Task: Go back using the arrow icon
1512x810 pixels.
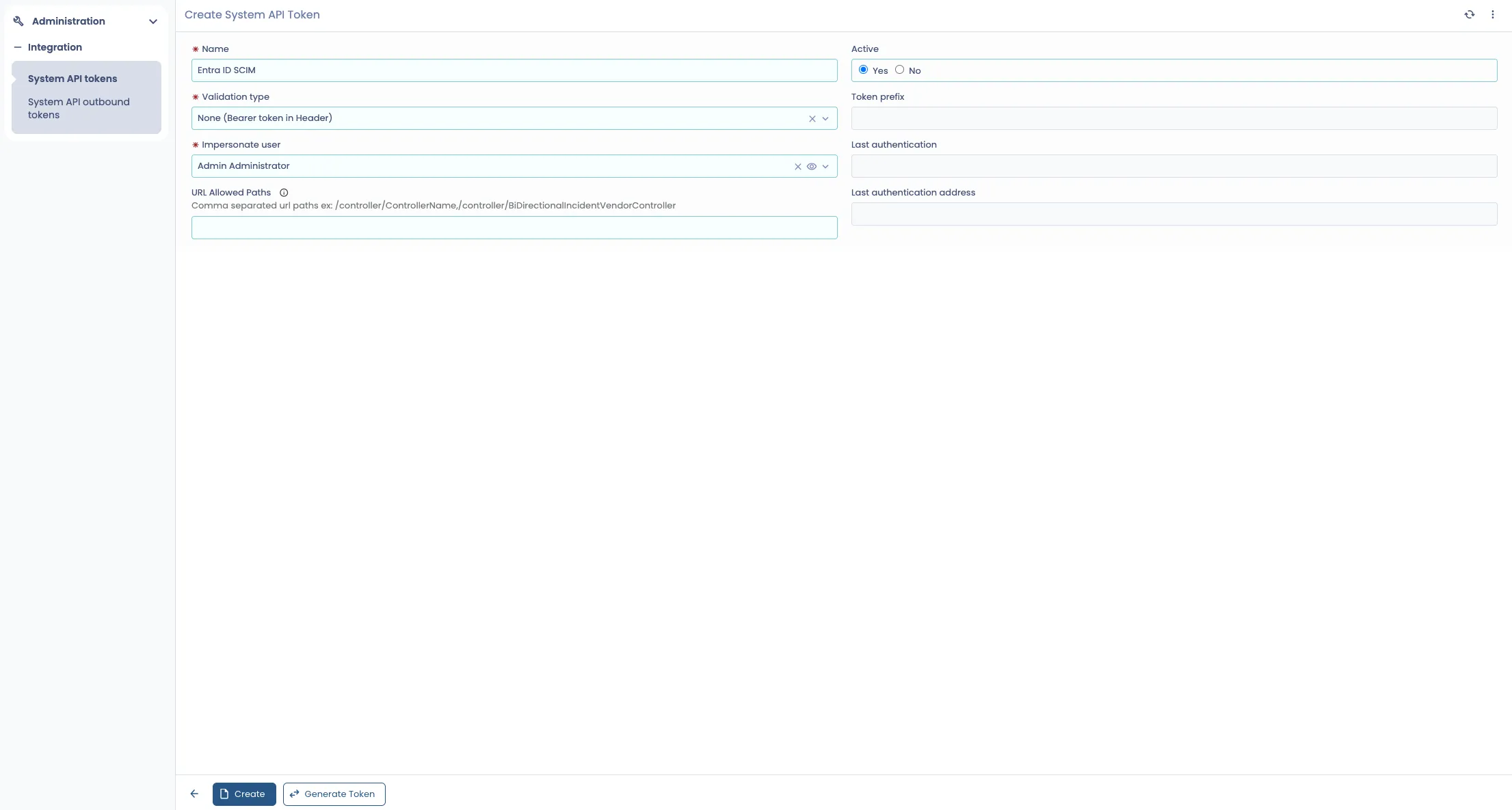Action: [194, 794]
